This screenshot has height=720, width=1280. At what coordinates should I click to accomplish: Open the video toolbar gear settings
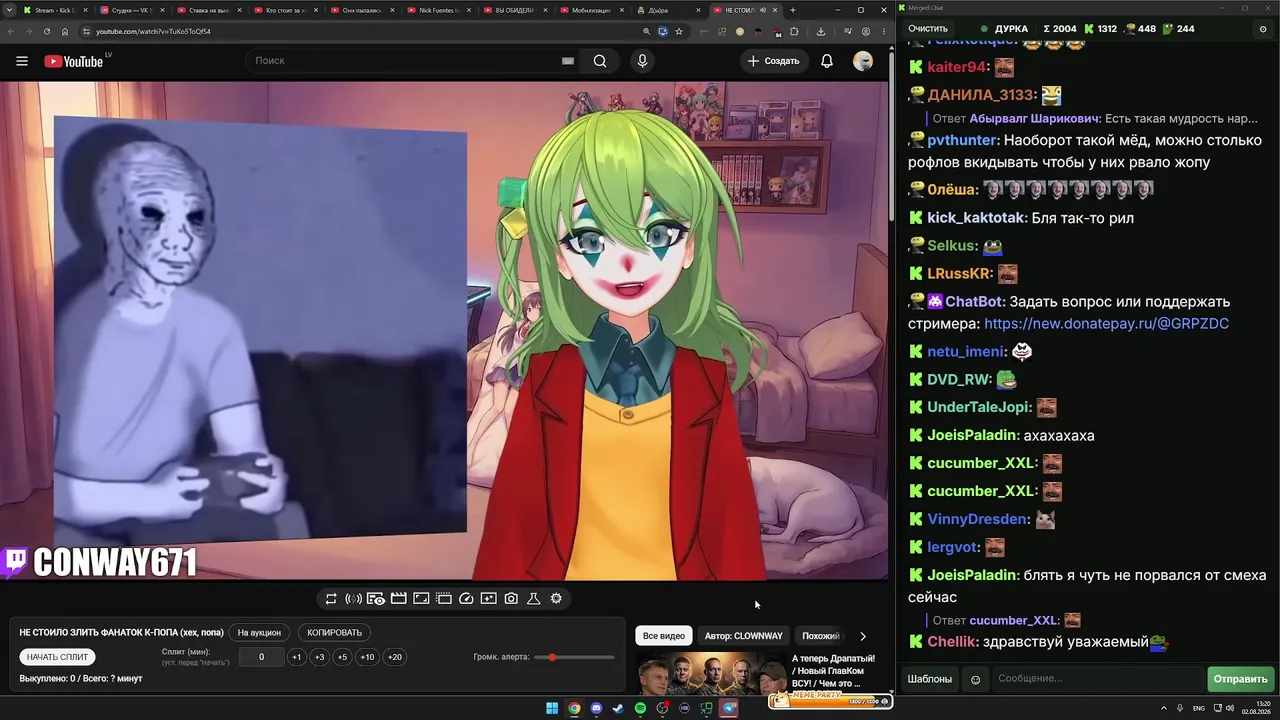pos(556,599)
